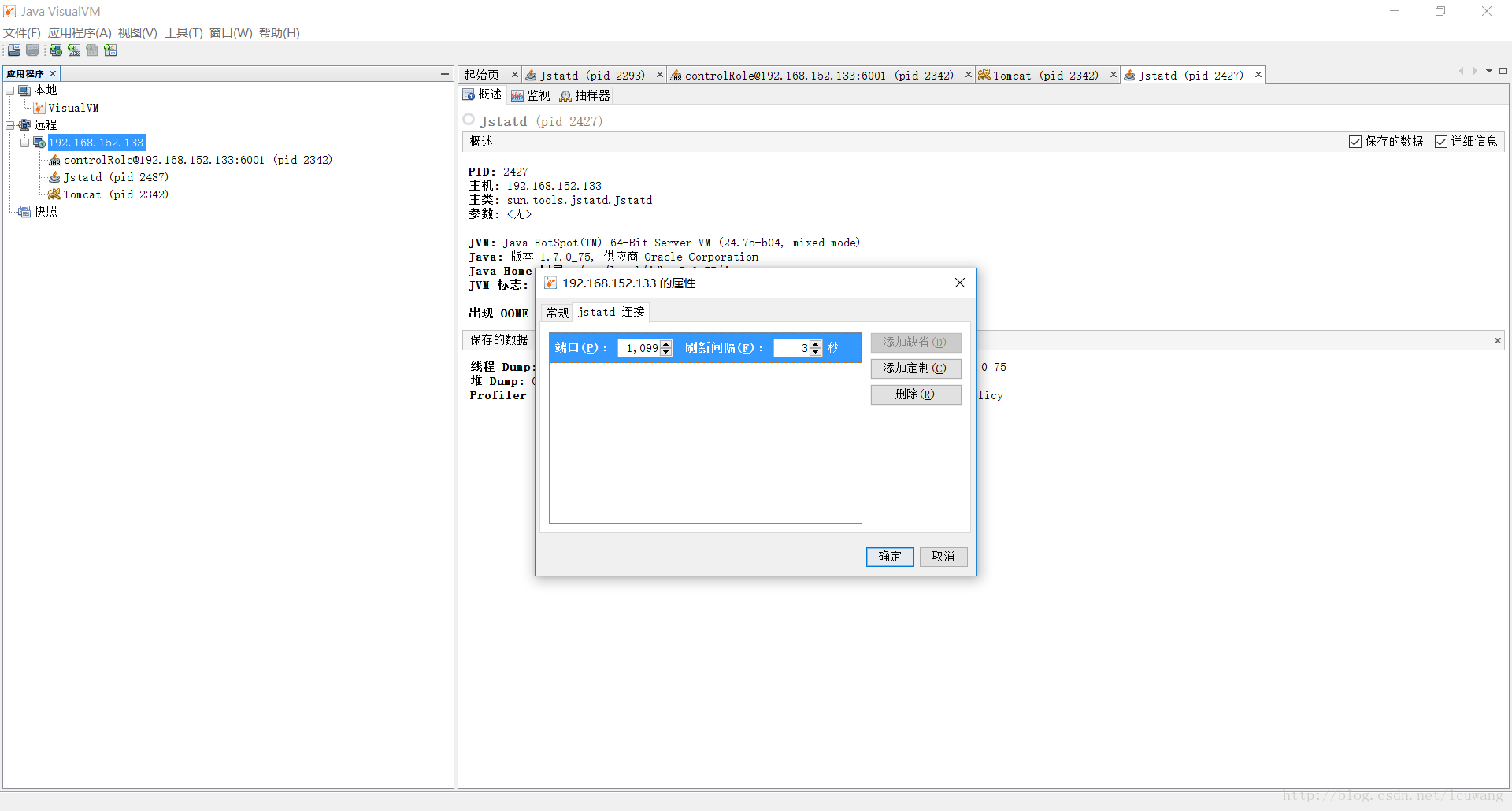This screenshot has height=811, width=1512.
Task: Open the 窗口(W) menu
Action: coord(231,33)
